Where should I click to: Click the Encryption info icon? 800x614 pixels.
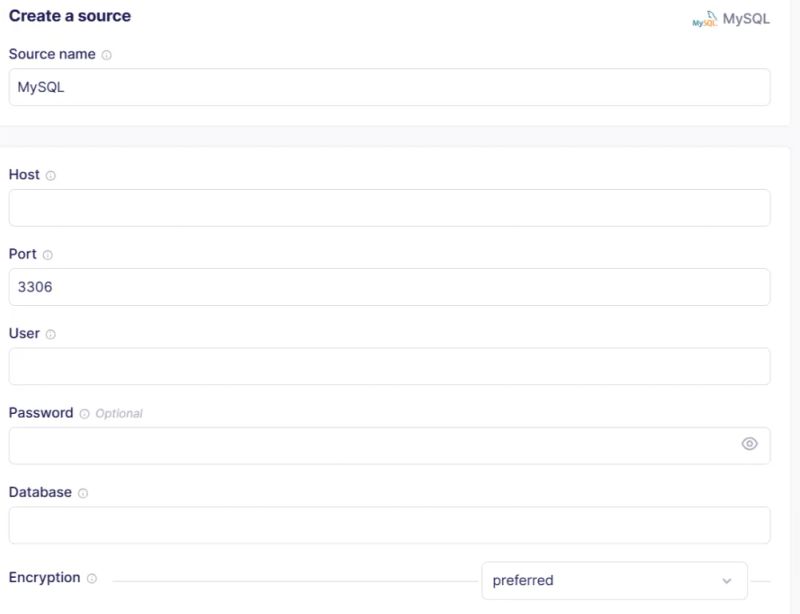click(92, 578)
